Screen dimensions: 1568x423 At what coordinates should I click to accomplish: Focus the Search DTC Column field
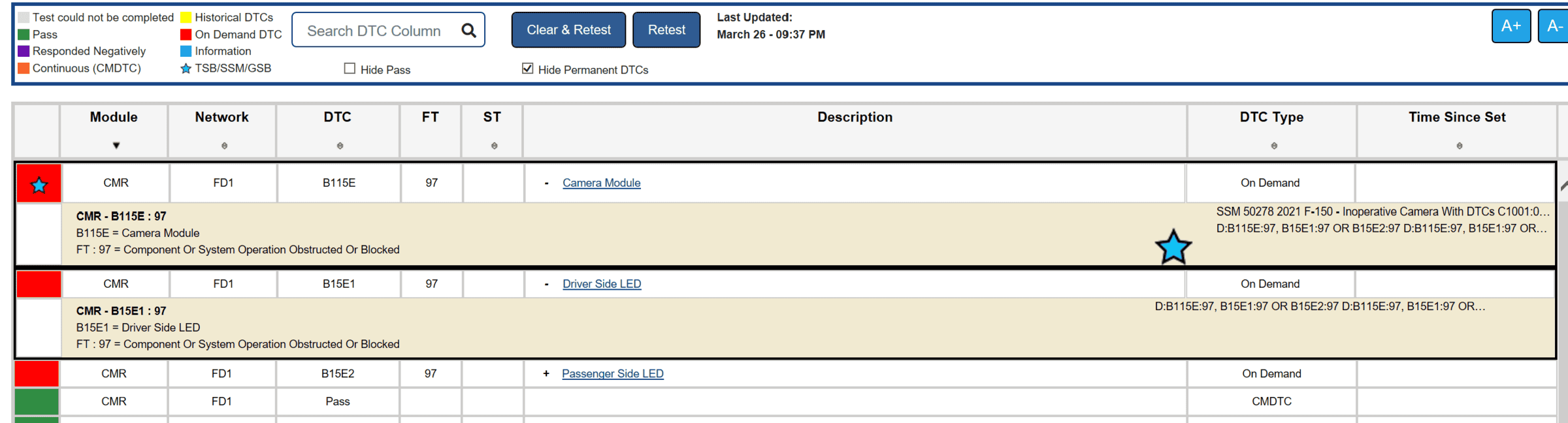[375, 31]
